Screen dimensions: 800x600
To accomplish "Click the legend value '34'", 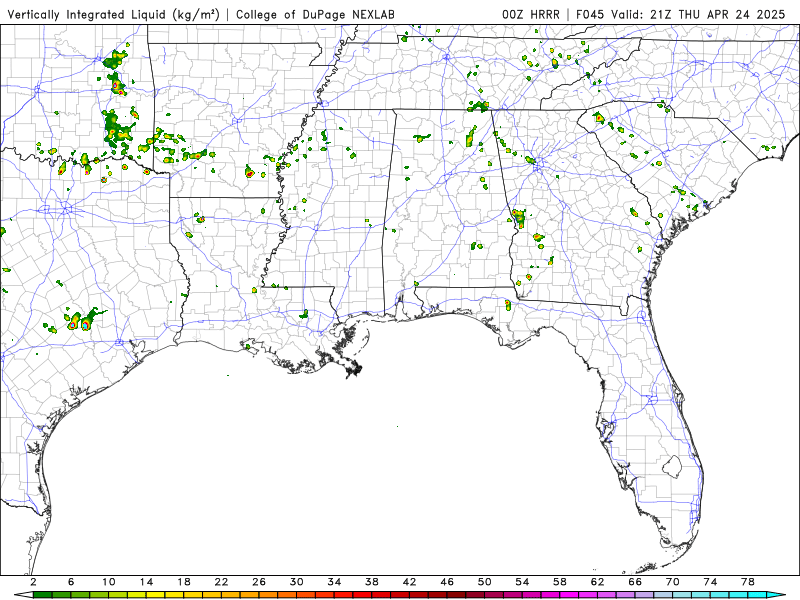I will point(334,582).
